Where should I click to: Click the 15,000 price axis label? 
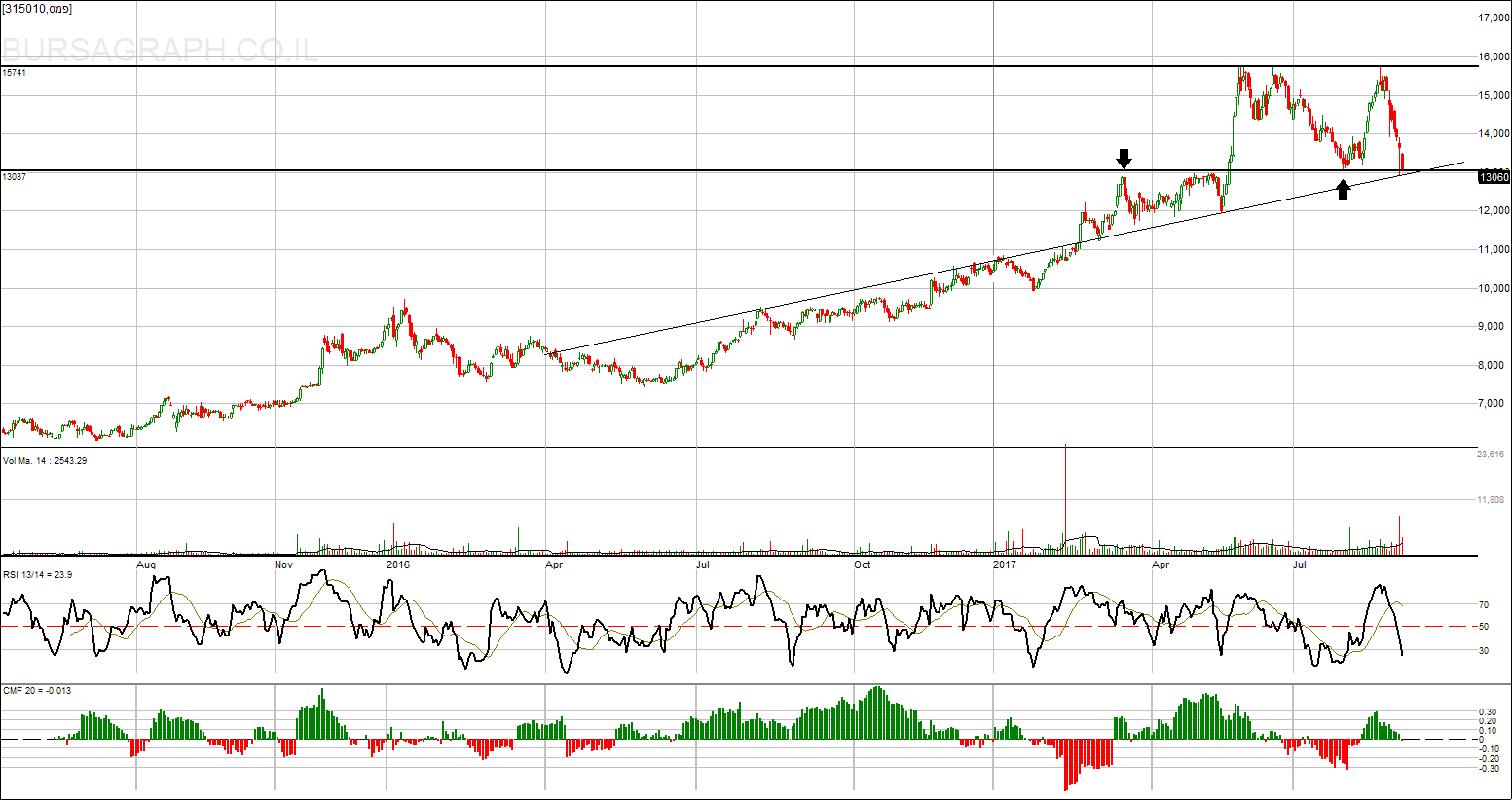(x=1494, y=95)
